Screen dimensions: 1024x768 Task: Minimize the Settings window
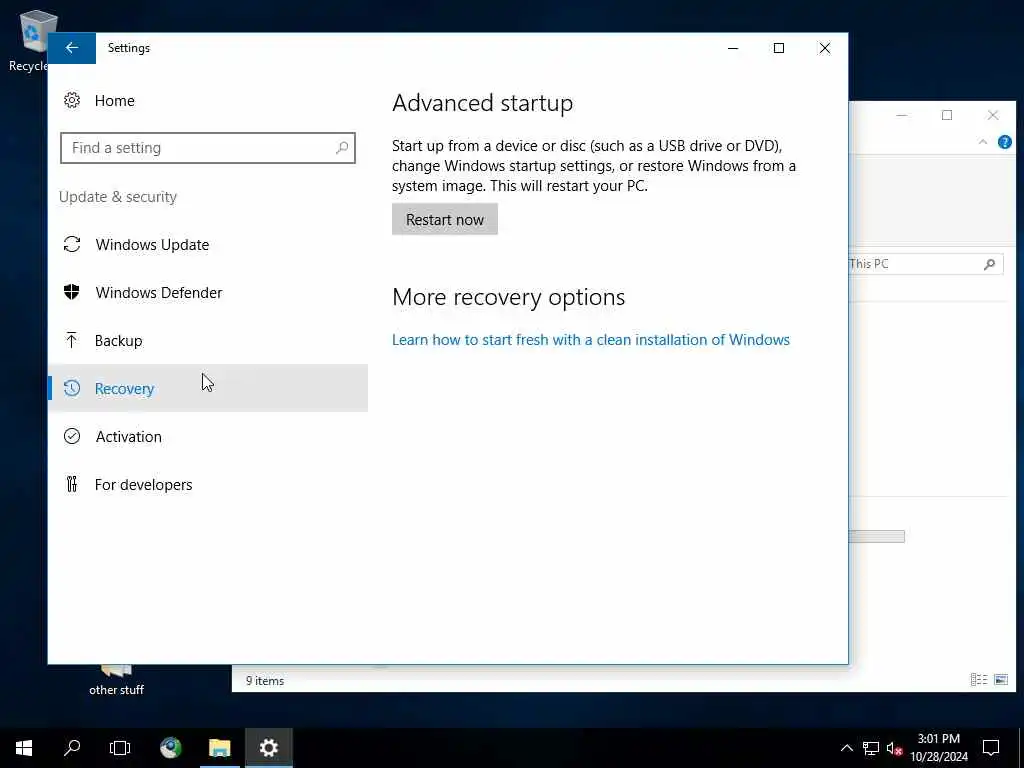click(733, 48)
